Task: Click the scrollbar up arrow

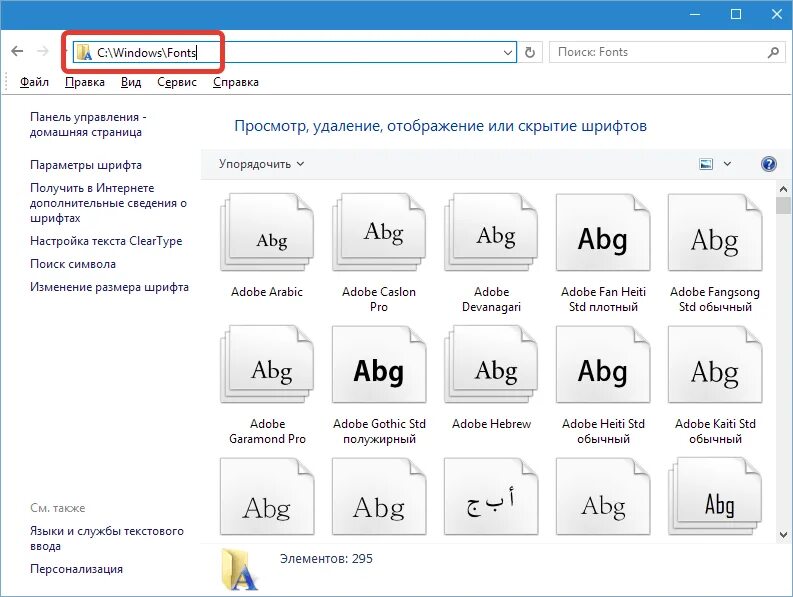Action: pos(783,189)
